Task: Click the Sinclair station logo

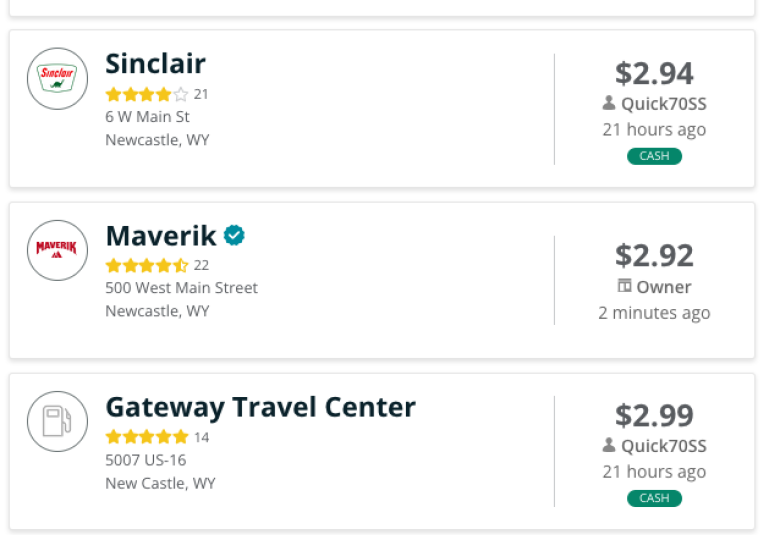Action: coord(57,79)
